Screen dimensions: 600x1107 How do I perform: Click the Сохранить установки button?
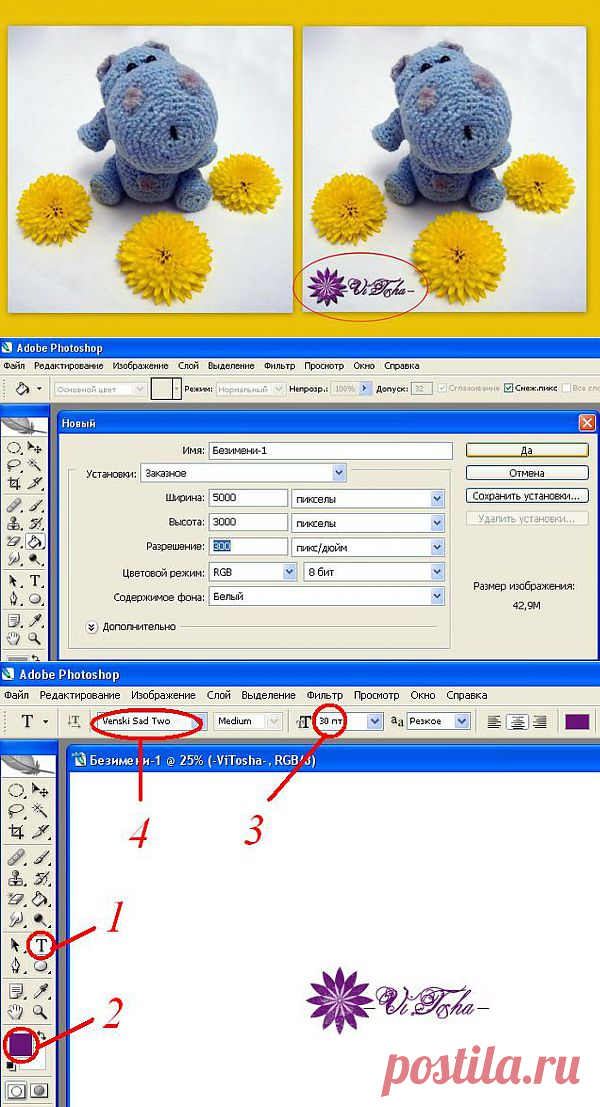[x=527, y=496]
